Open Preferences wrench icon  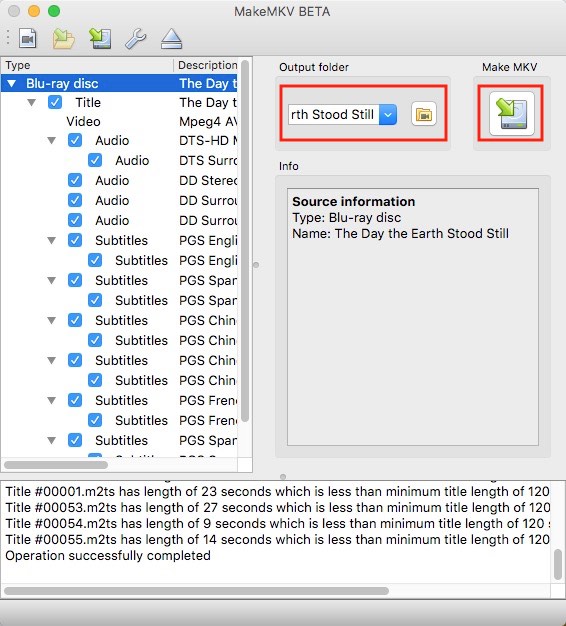[x=136, y=39]
